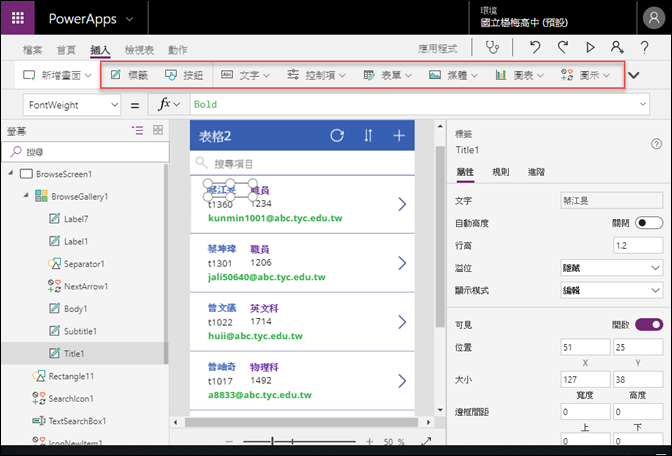Open the FontWeight property dropdown
This screenshot has height=456, width=672.
pos(72,105)
